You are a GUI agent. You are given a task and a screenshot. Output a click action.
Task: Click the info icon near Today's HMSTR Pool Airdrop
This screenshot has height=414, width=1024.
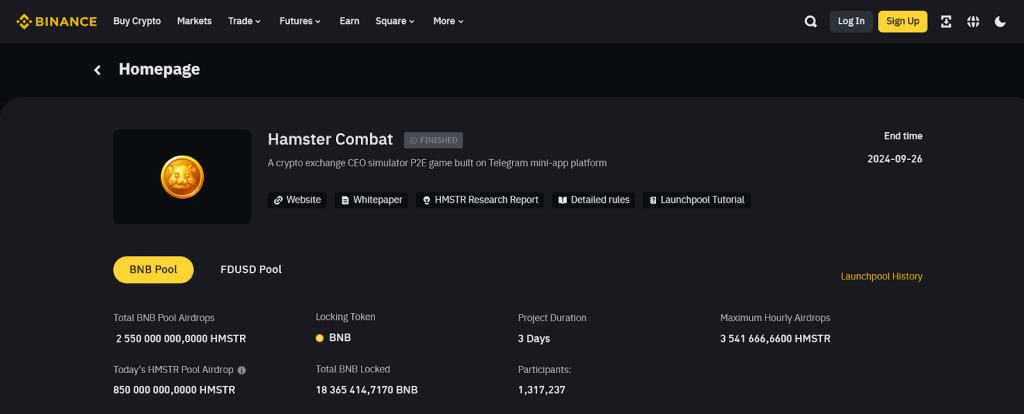tap(241, 370)
